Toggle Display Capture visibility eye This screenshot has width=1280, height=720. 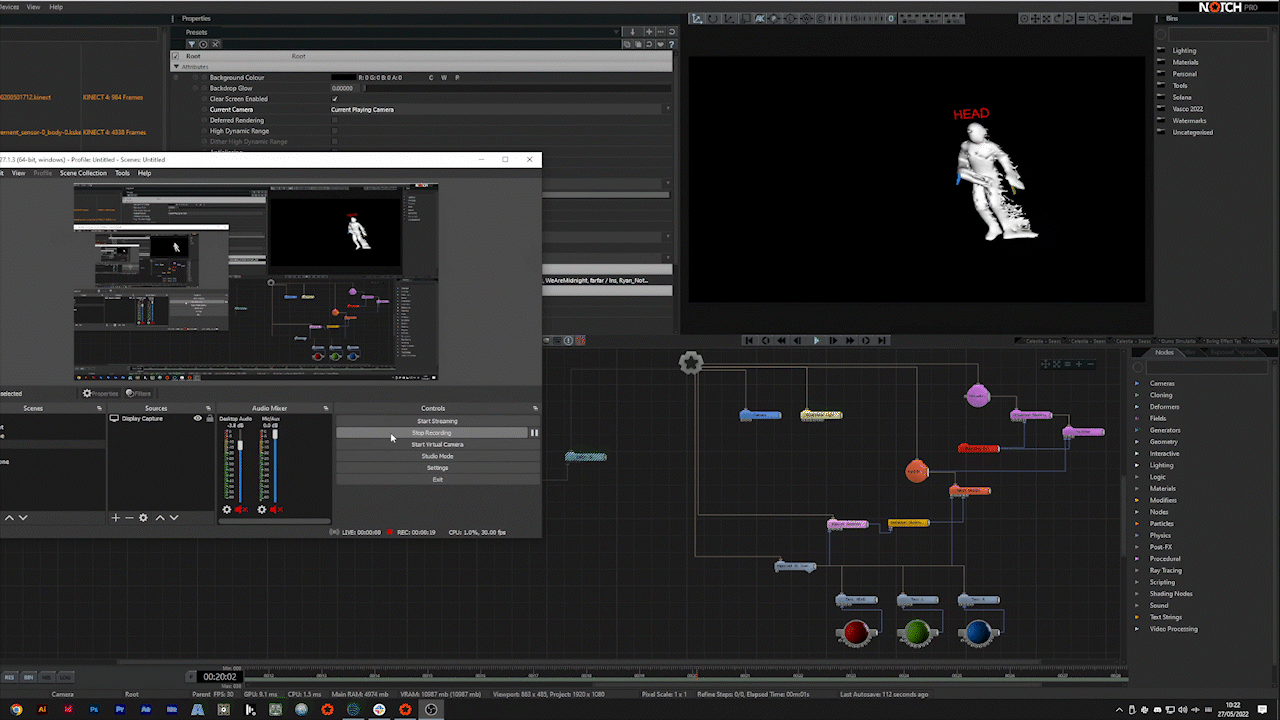tap(197, 418)
